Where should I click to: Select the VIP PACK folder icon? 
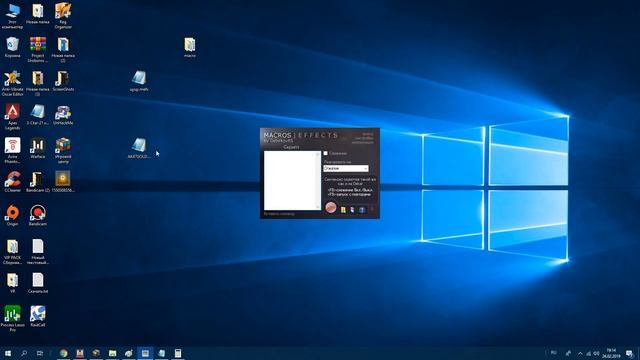coord(12,251)
